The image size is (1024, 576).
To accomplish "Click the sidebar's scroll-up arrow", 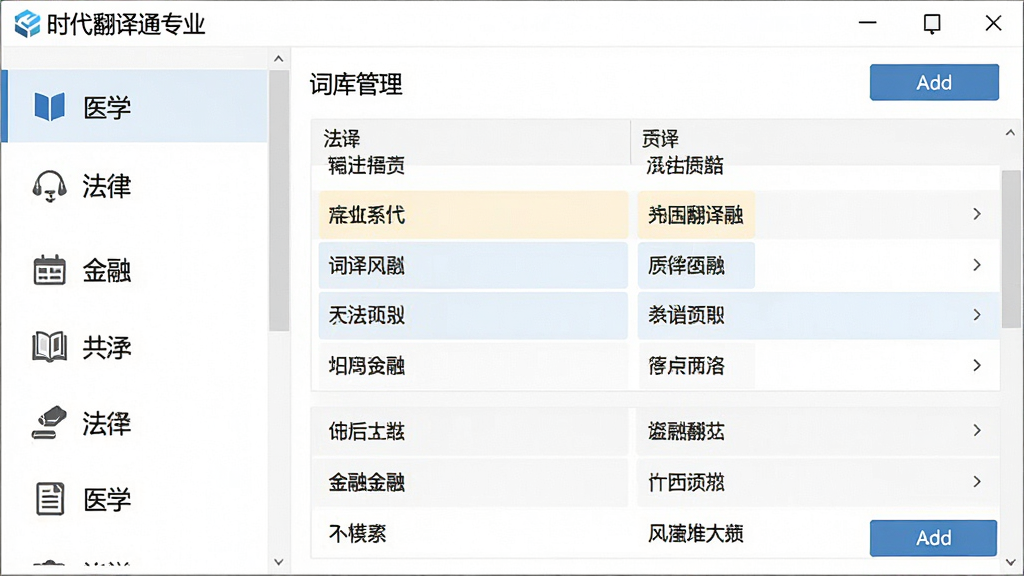I will click(x=279, y=59).
